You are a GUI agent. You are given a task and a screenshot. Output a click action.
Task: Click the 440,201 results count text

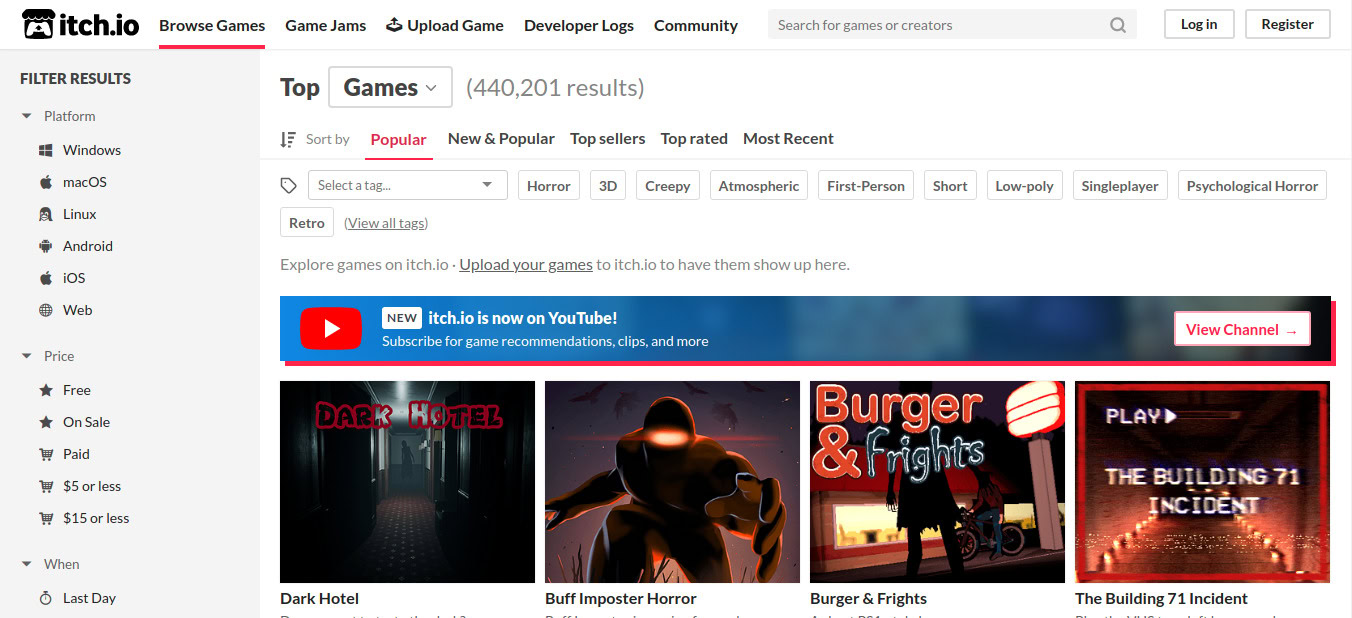[555, 88]
